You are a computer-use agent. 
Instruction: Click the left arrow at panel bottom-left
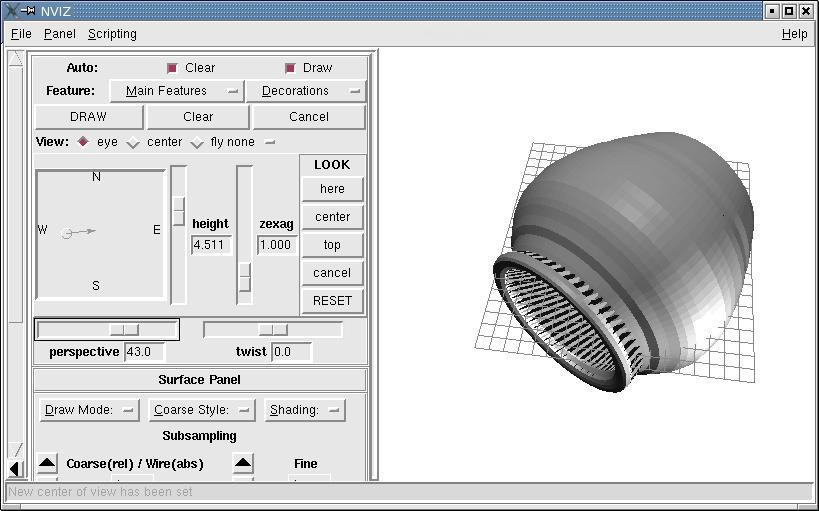(x=14, y=468)
